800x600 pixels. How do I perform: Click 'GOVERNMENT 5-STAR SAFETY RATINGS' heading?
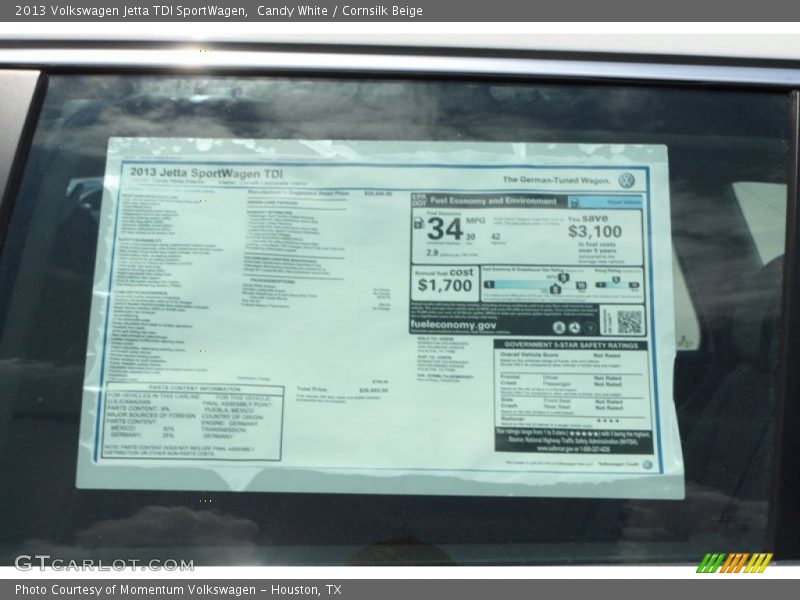tap(571, 345)
